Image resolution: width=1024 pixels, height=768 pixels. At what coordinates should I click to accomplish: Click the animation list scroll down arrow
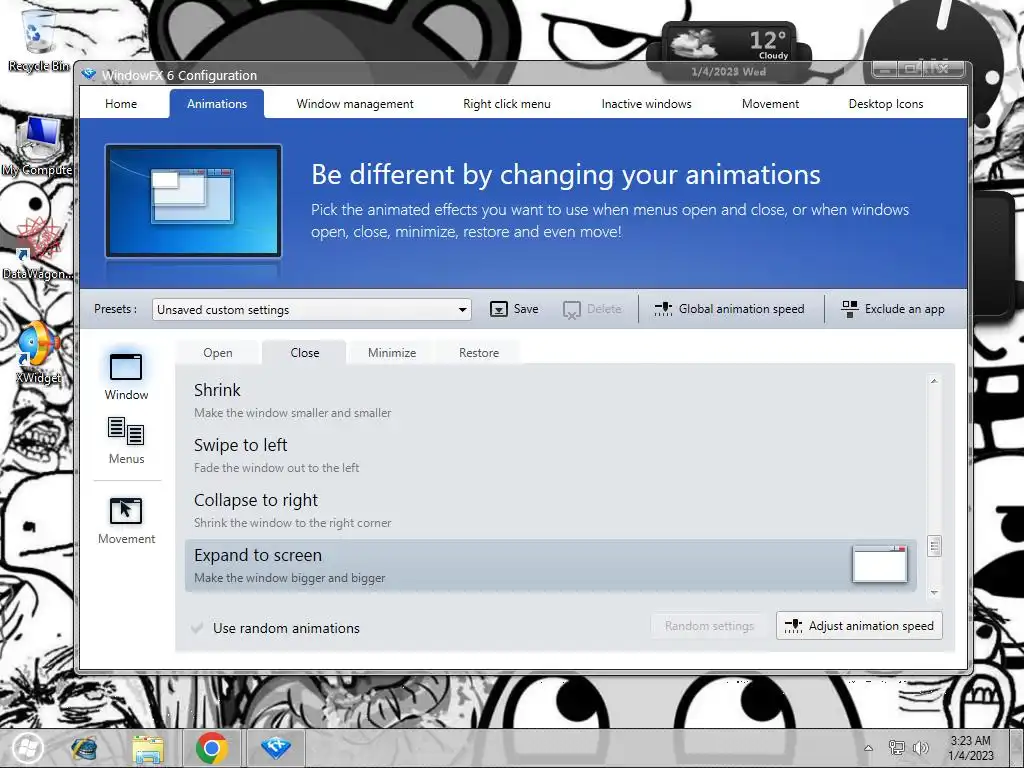point(934,592)
